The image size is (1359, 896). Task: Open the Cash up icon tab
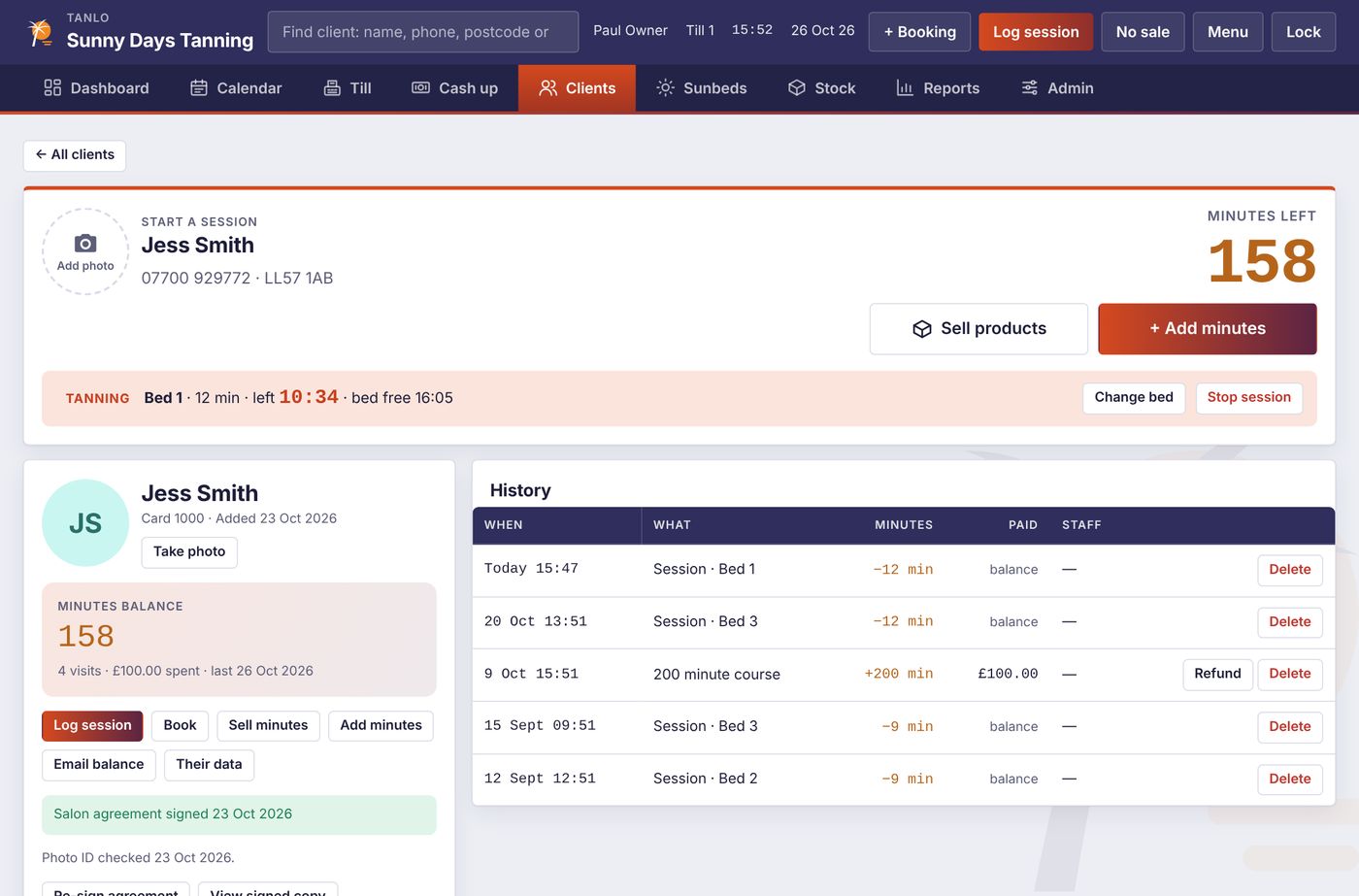coord(420,88)
